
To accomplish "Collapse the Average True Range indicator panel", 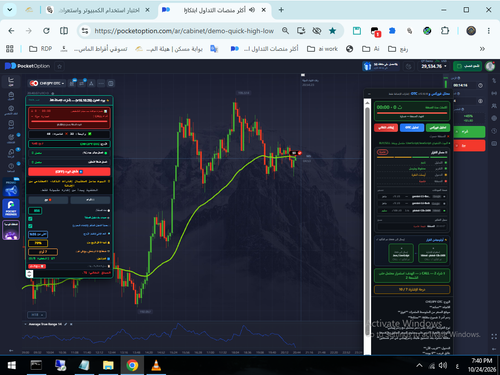I will click(x=25, y=324).
